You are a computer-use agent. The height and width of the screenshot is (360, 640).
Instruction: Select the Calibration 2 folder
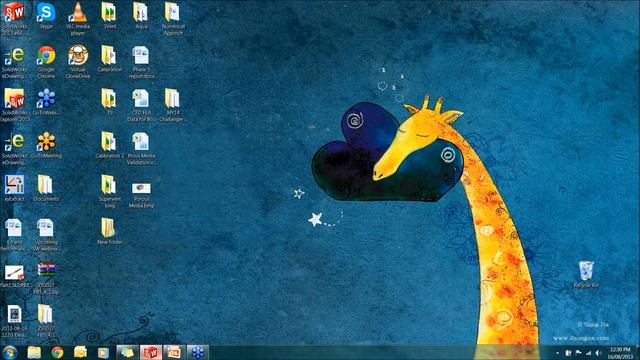[x=109, y=145]
